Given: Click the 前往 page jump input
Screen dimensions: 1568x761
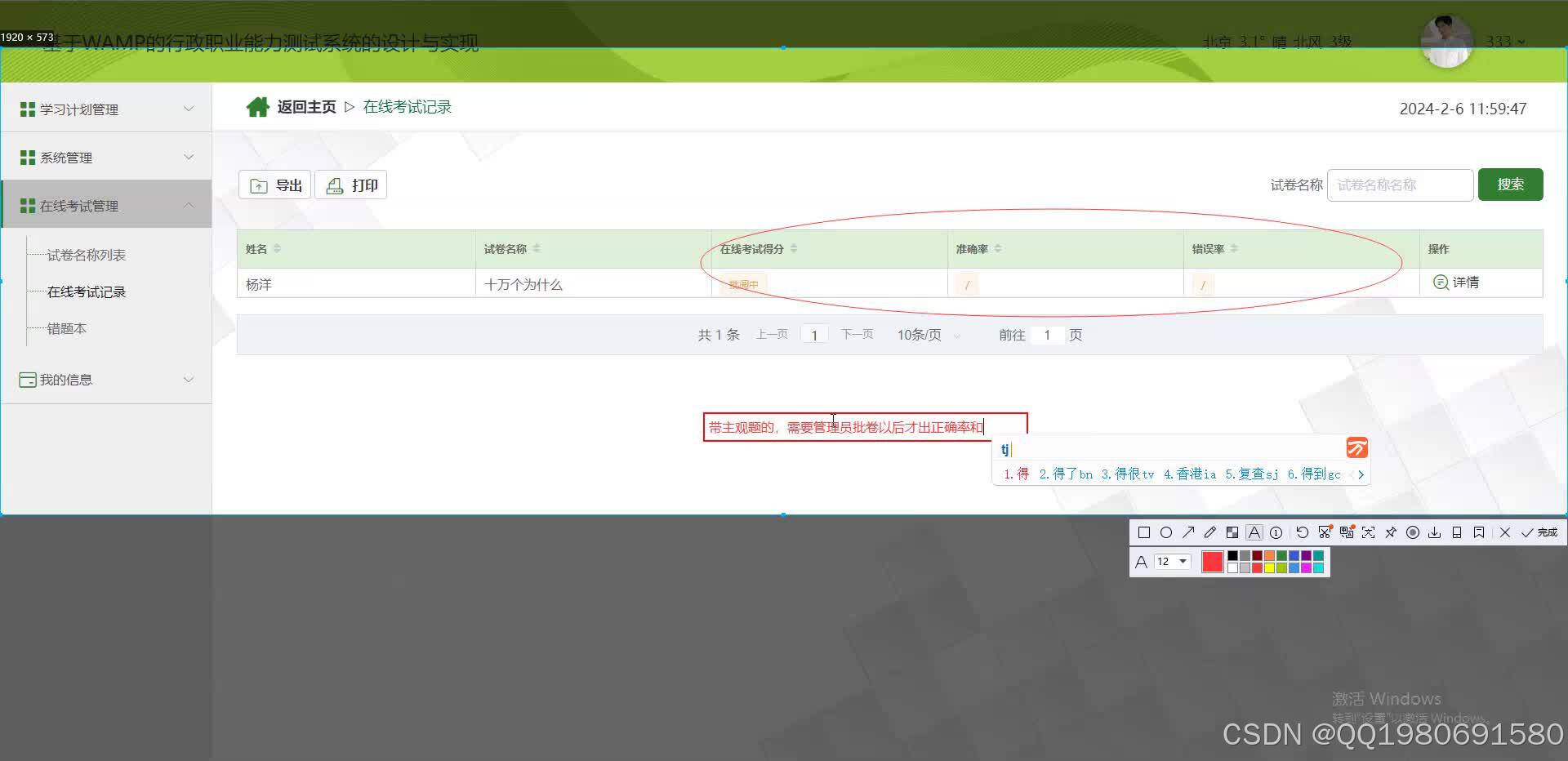Looking at the screenshot, I should [1047, 335].
